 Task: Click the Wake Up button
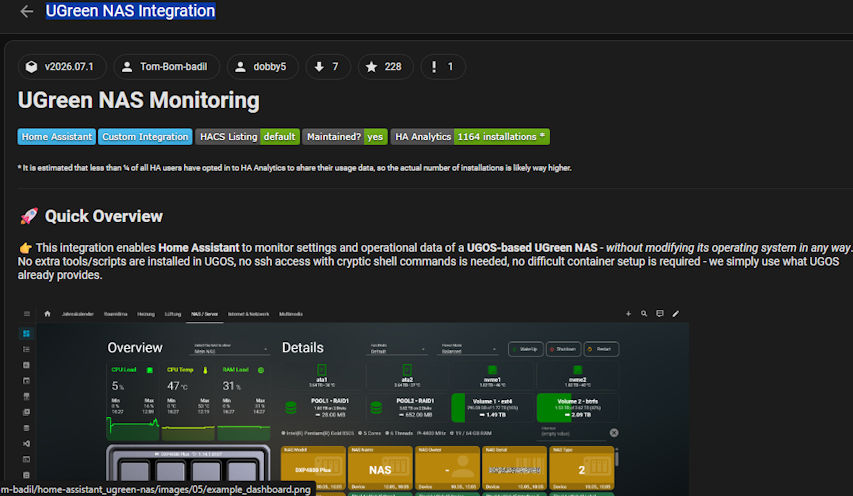click(526, 349)
